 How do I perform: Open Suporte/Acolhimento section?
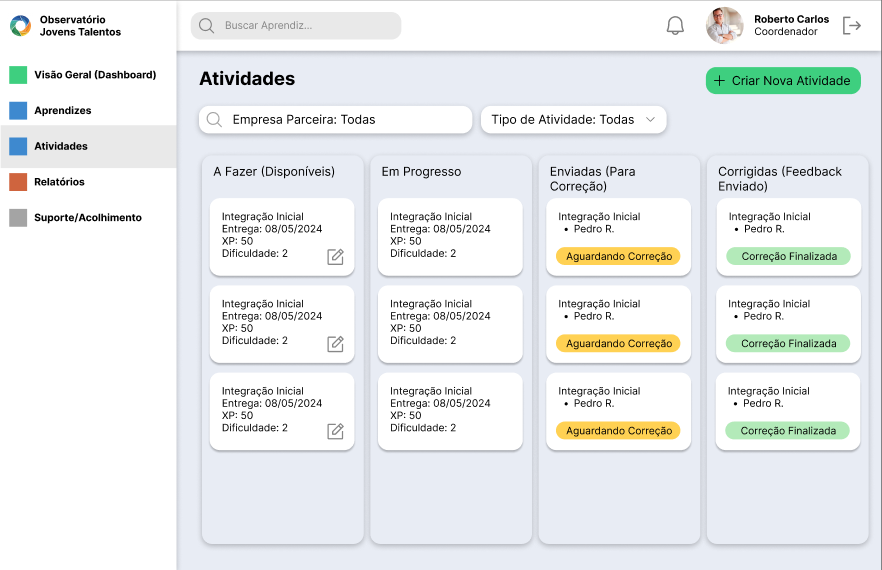pos(88,218)
